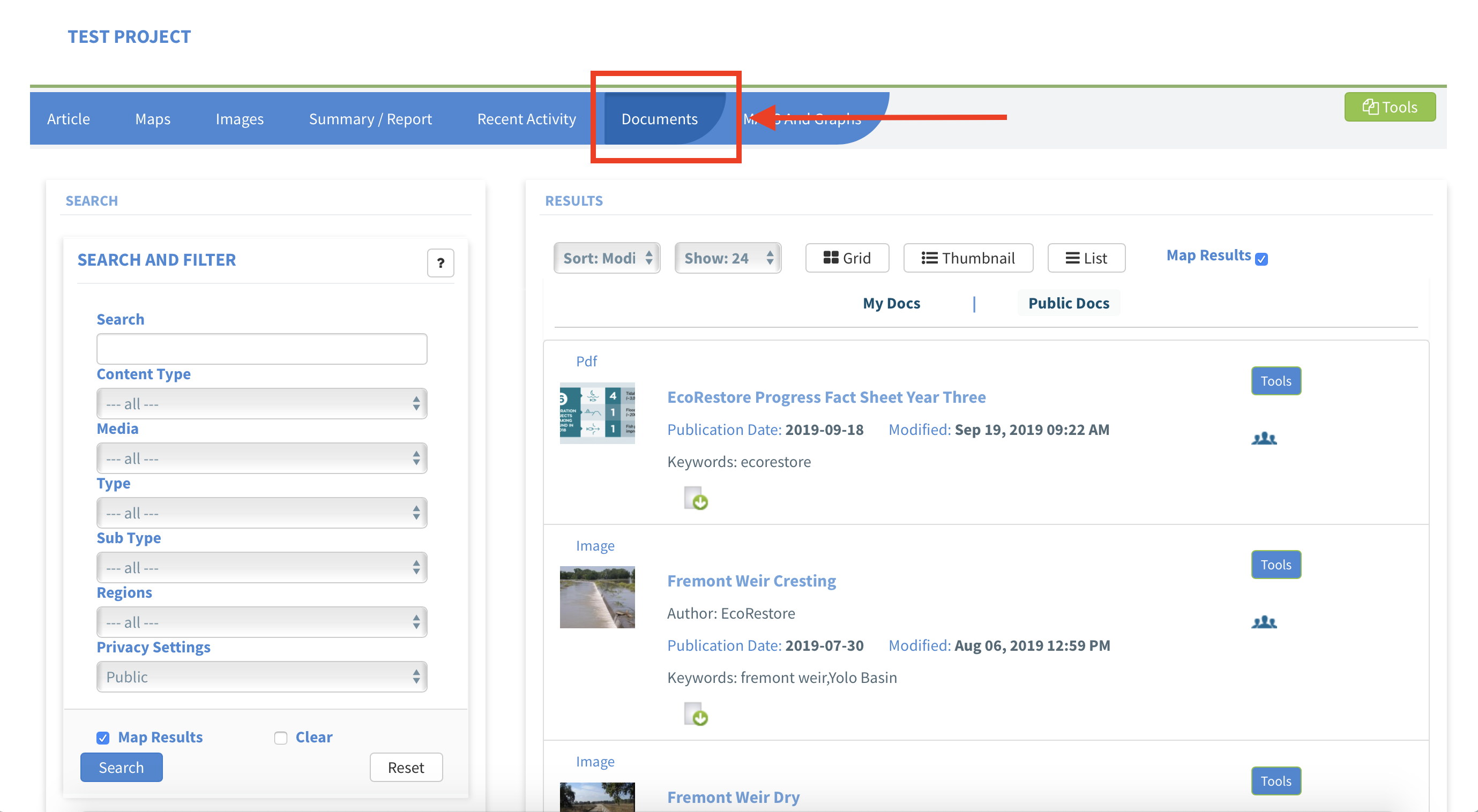Switch to the My Docs tab
Viewport: 1478px width, 812px height.
(x=891, y=303)
